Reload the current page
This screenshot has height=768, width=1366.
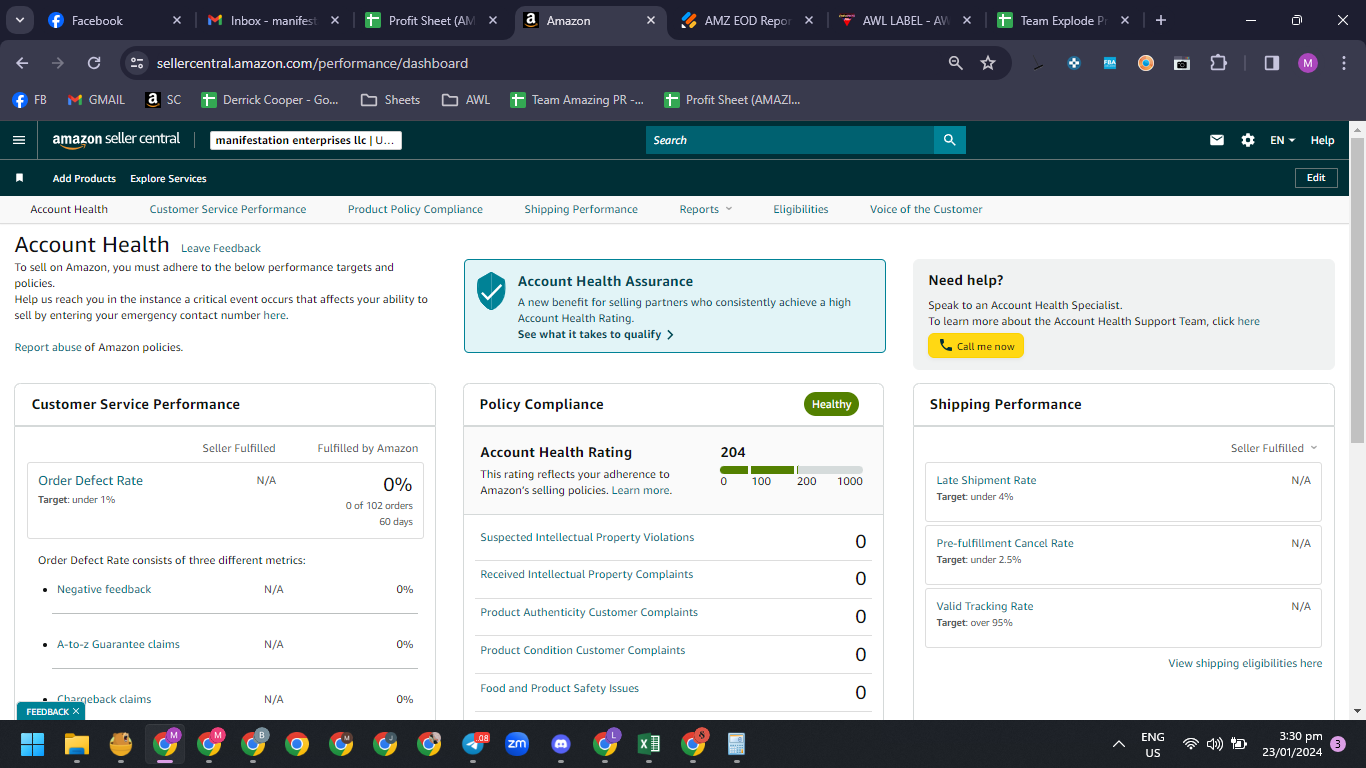(94, 63)
